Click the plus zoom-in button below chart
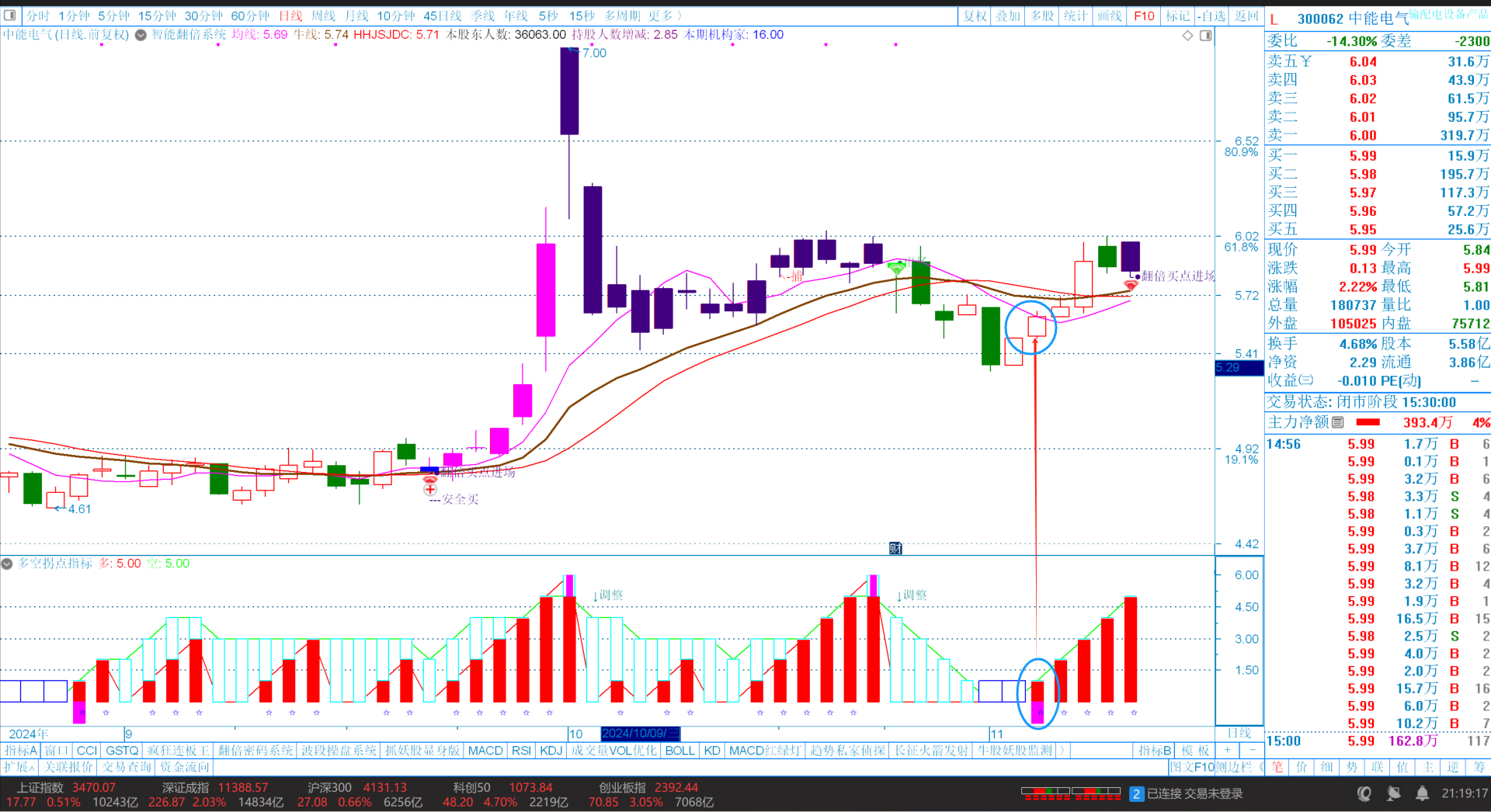This screenshot has width=1491, height=812. [x=1228, y=750]
